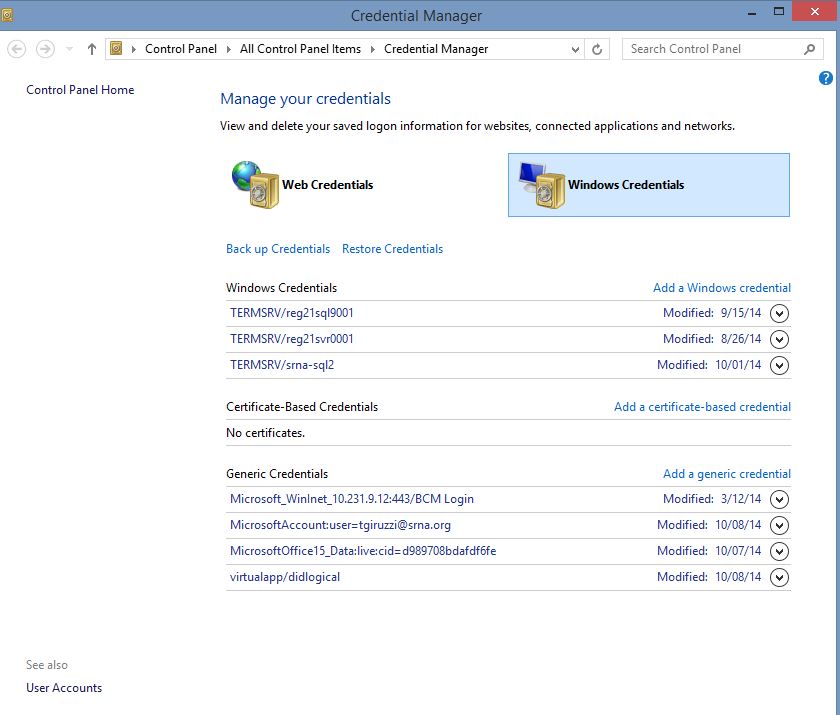
Task: Click Back up Credentials link
Action: (278, 249)
